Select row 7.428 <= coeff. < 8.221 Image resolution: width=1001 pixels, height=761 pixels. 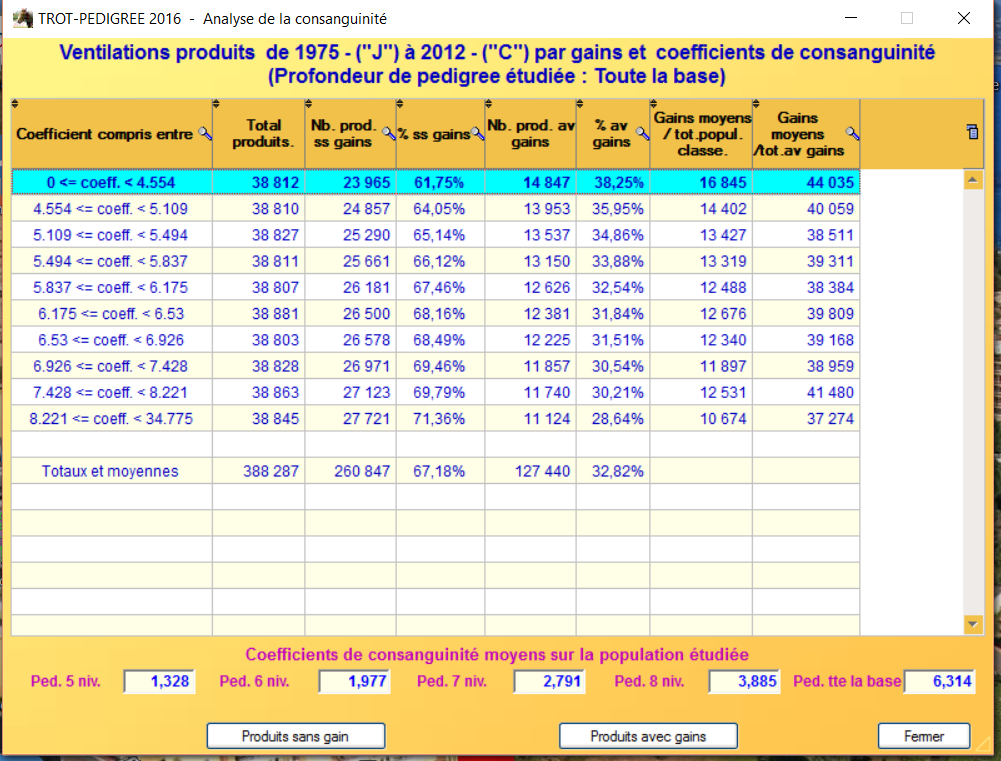(x=435, y=391)
